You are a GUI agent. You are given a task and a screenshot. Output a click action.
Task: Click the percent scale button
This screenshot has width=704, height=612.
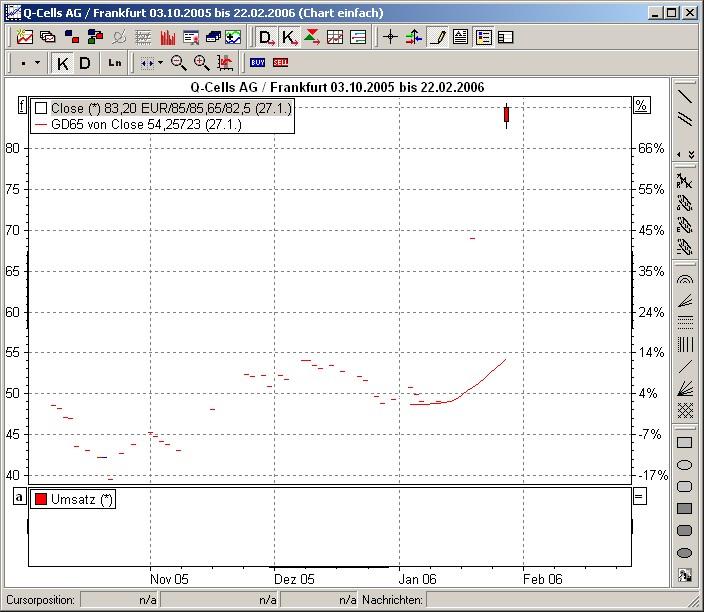641,106
